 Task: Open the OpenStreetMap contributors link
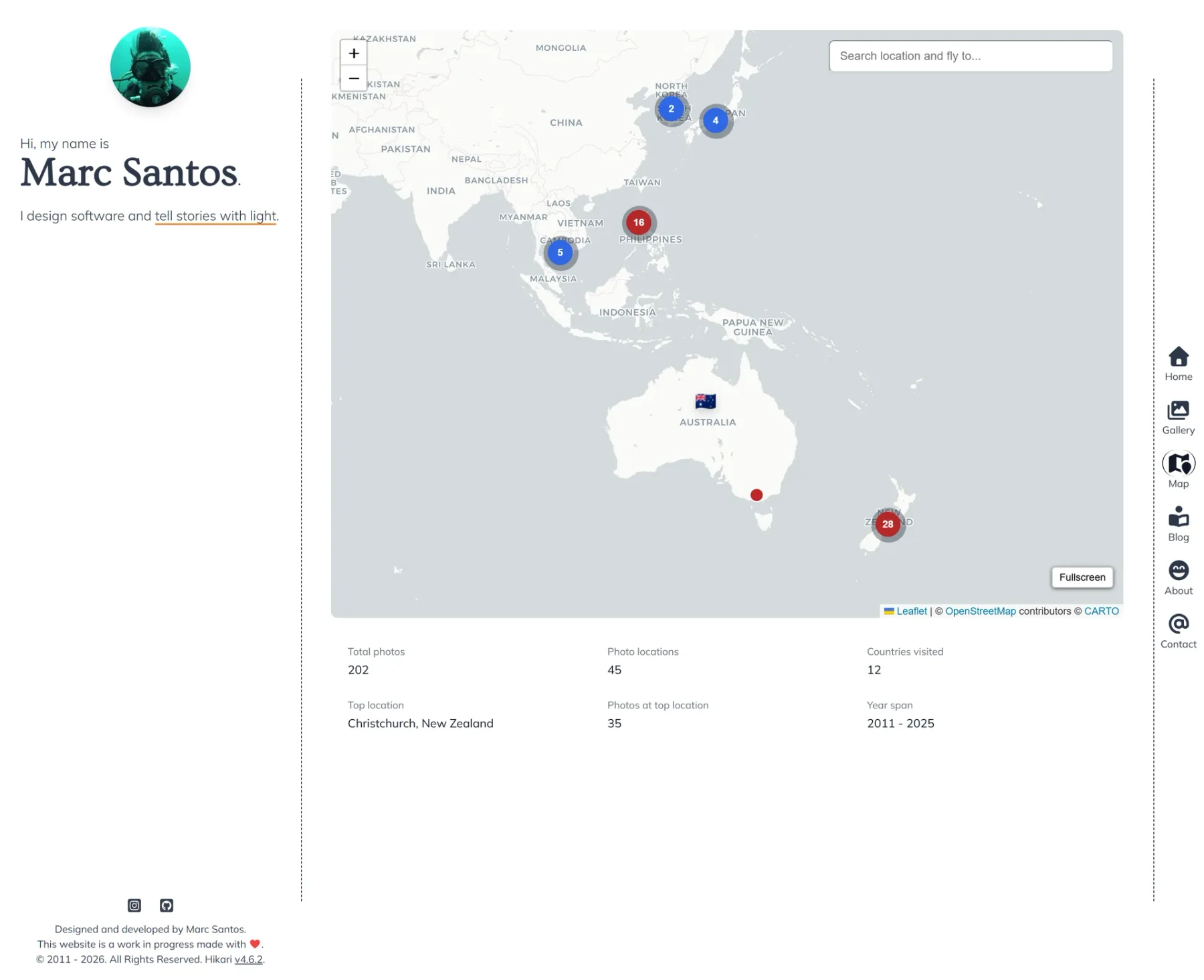(x=980, y=611)
